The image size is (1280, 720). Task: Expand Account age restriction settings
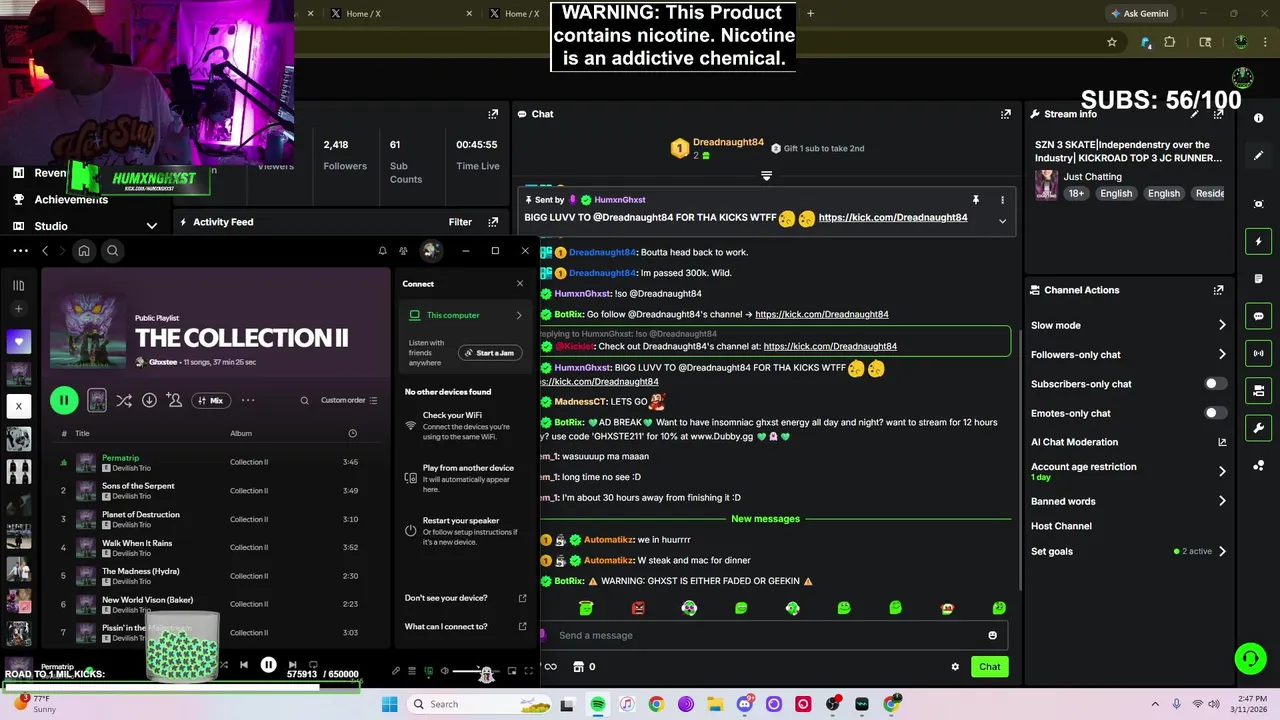(x=1128, y=471)
